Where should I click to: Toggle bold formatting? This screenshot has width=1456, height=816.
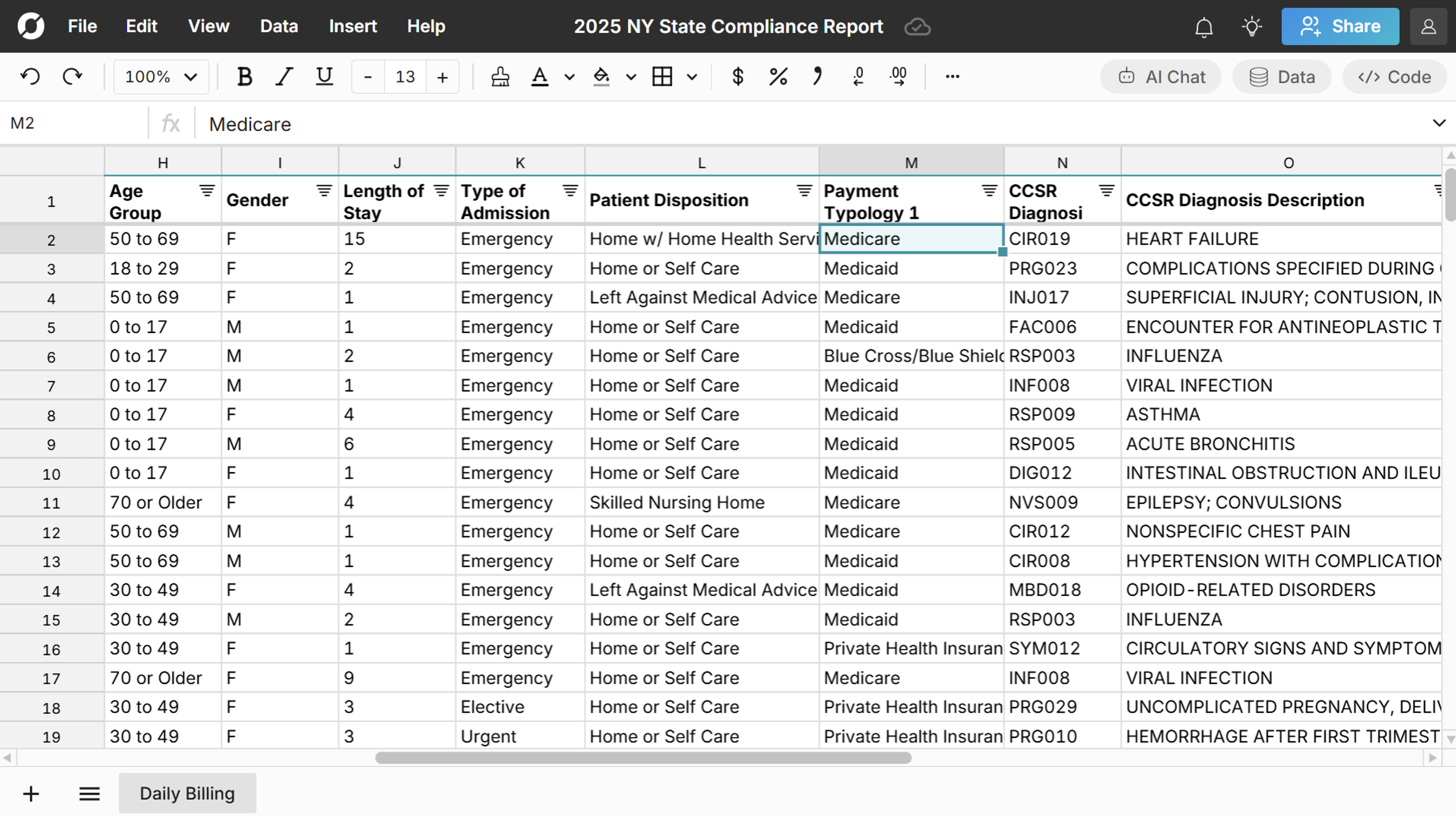pyautogui.click(x=244, y=76)
